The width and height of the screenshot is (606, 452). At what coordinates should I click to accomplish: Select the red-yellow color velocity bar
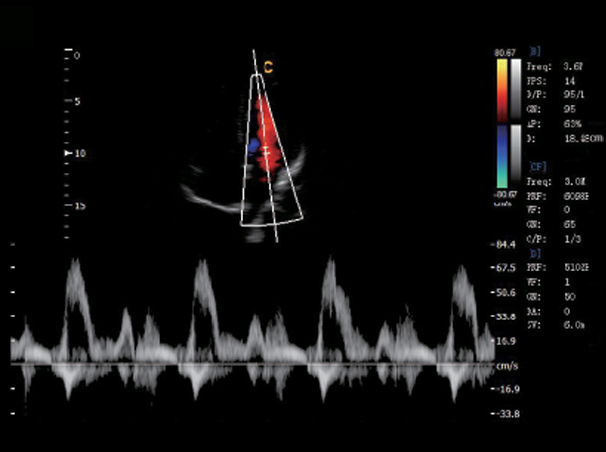coord(502,93)
